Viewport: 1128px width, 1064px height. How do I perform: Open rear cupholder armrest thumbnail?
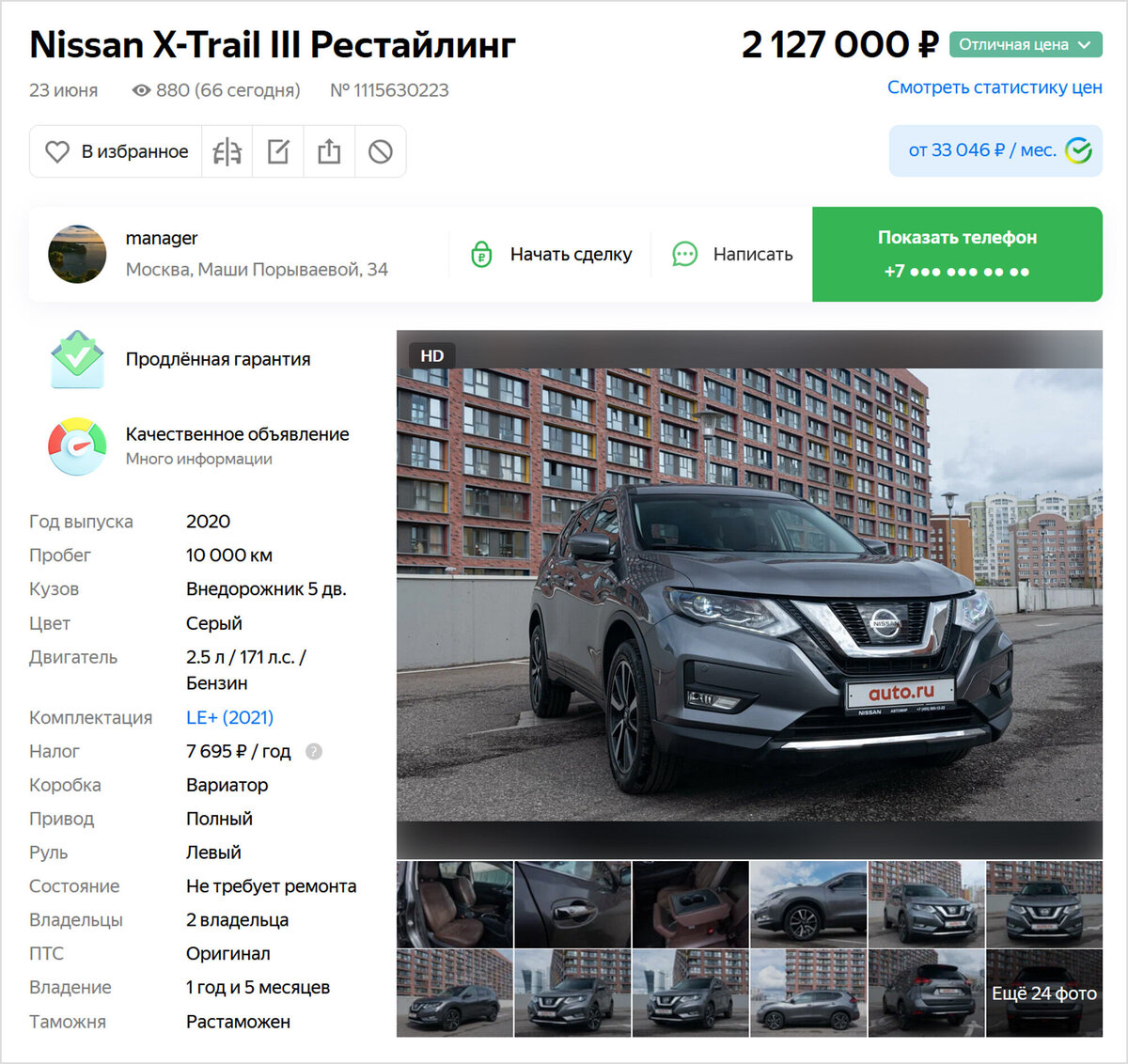pyautogui.click(x=691, y=904)
